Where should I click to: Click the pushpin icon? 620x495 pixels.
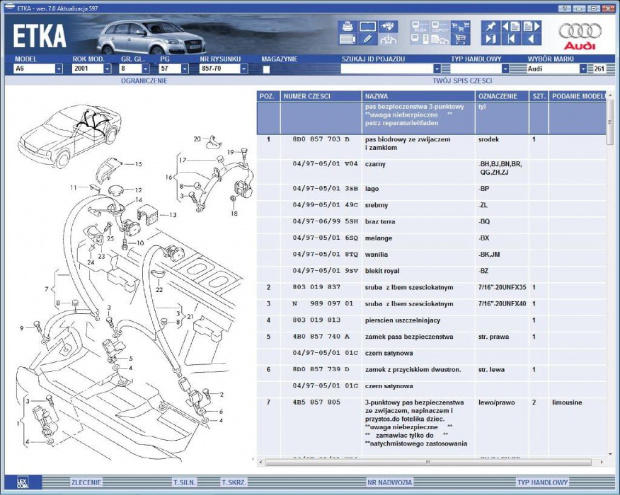point(491,27)
